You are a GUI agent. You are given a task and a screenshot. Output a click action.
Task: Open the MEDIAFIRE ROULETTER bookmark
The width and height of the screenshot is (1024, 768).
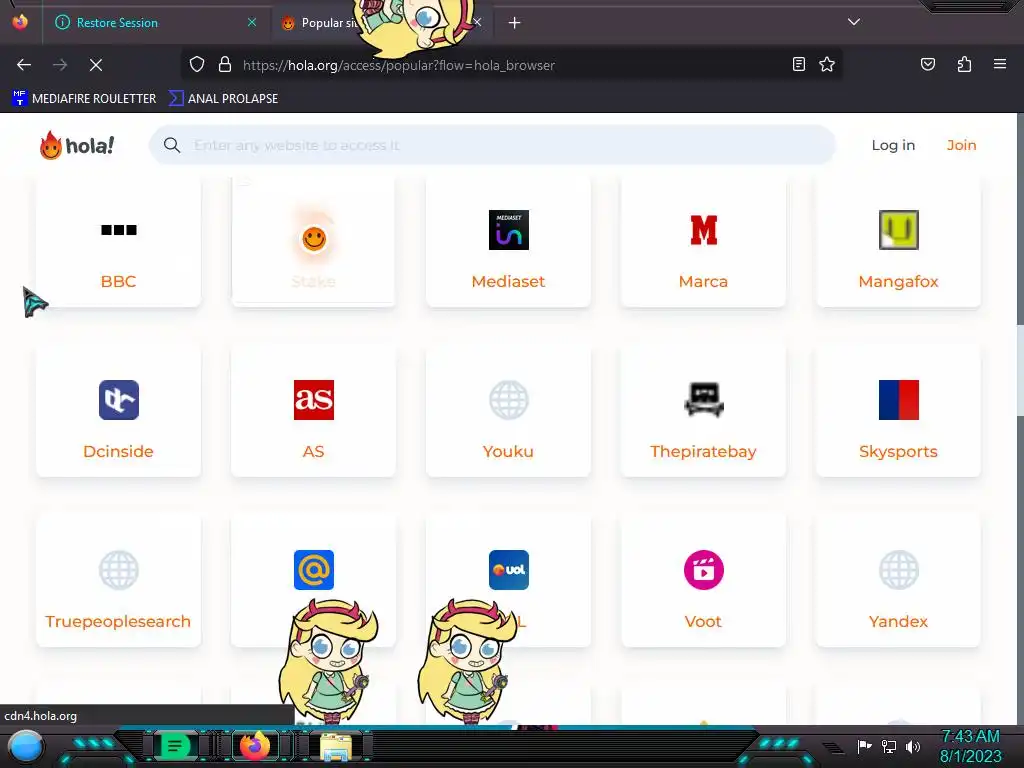click(84, 99)
